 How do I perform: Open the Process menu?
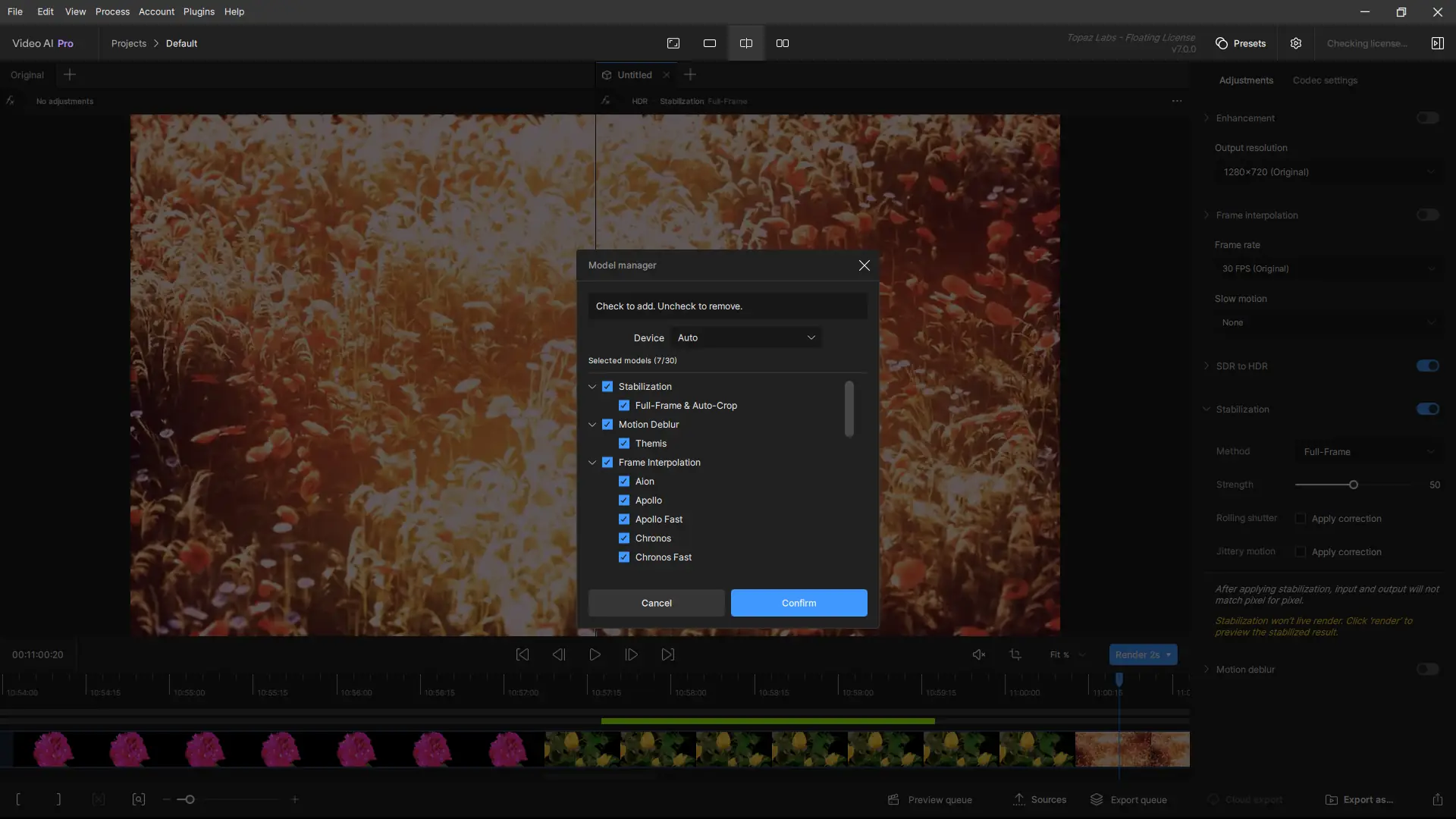click(112, 11)
